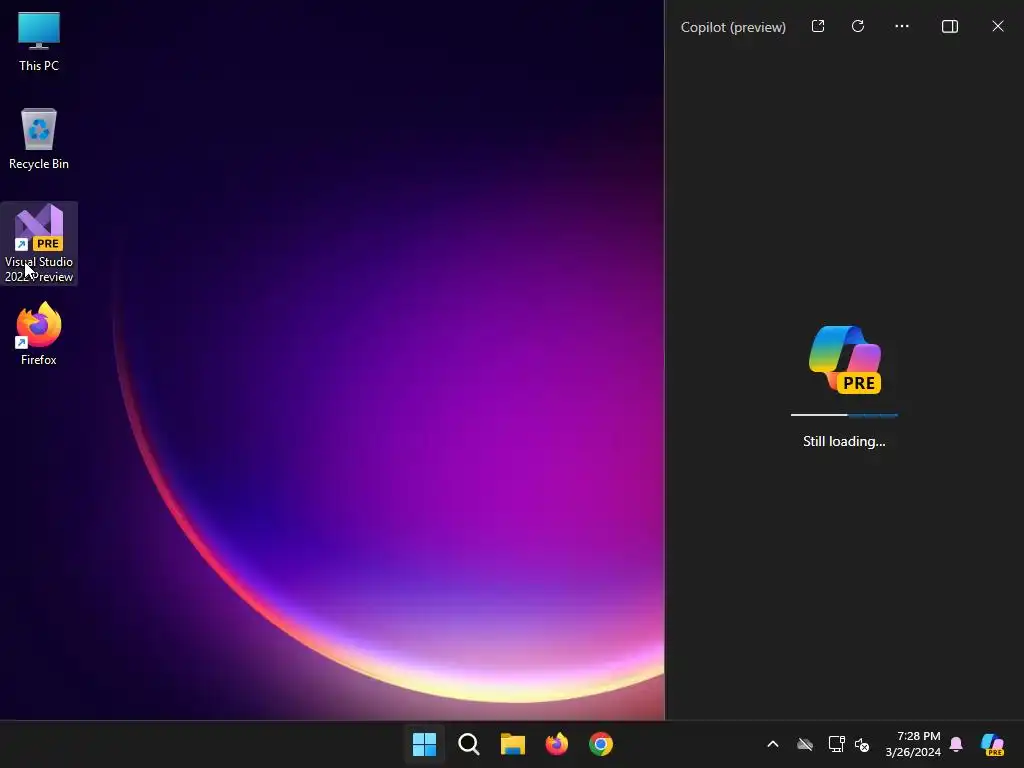
Task: Open network status tray icon
Action: coord(836,744)
